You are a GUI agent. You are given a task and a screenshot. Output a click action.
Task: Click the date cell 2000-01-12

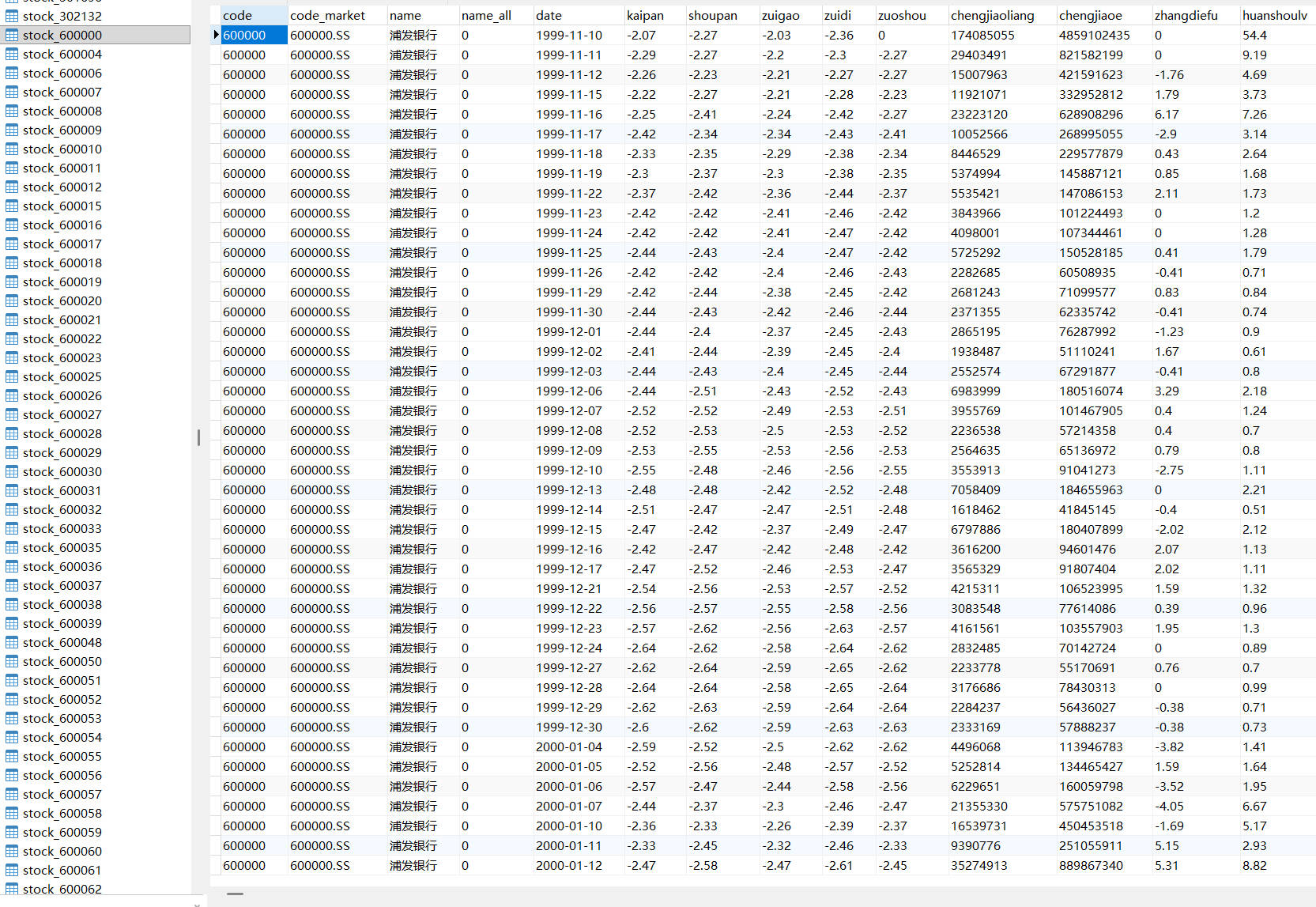[x=579, y=865]
